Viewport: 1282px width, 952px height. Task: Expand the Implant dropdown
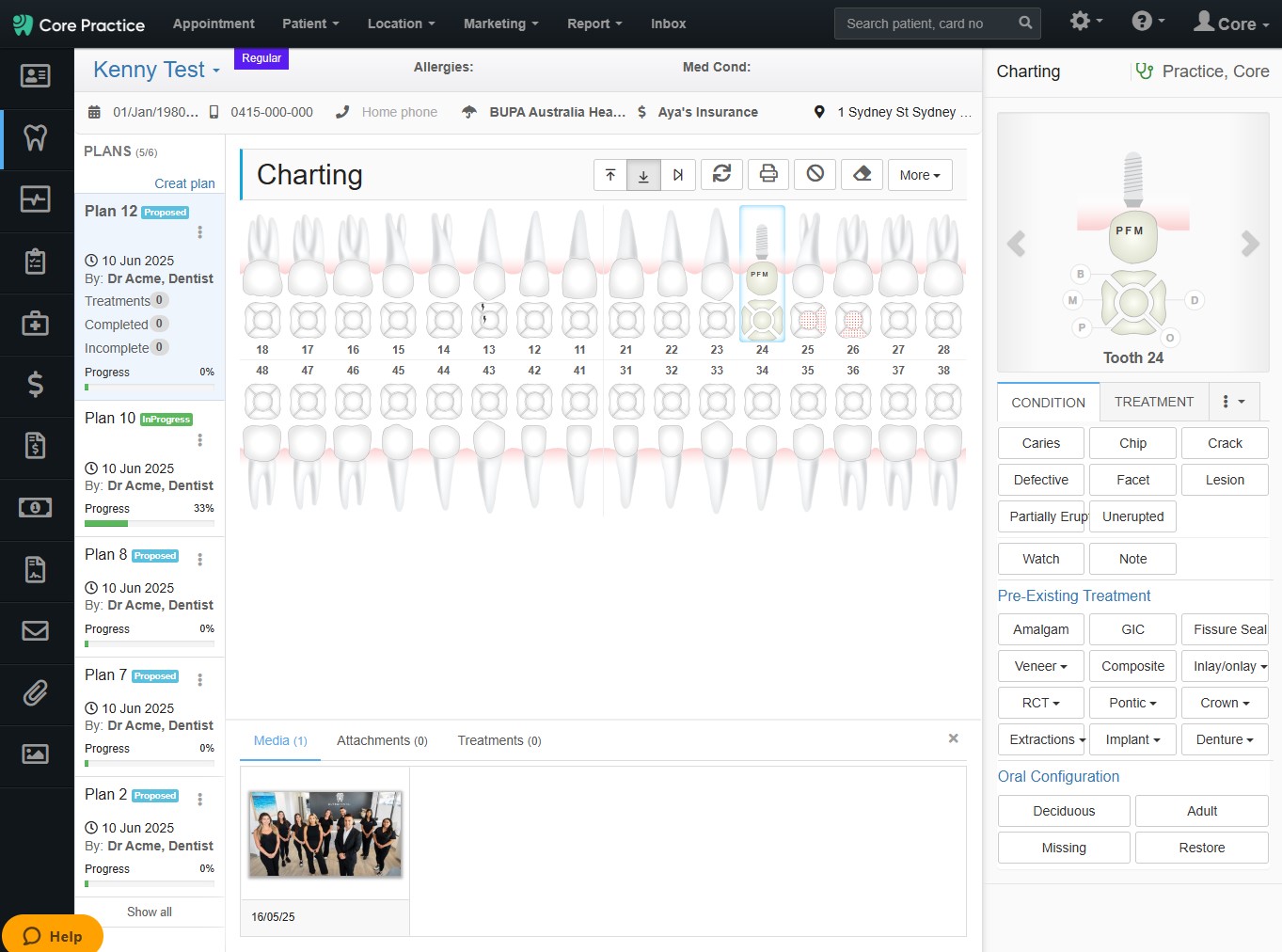point(1133,739)
